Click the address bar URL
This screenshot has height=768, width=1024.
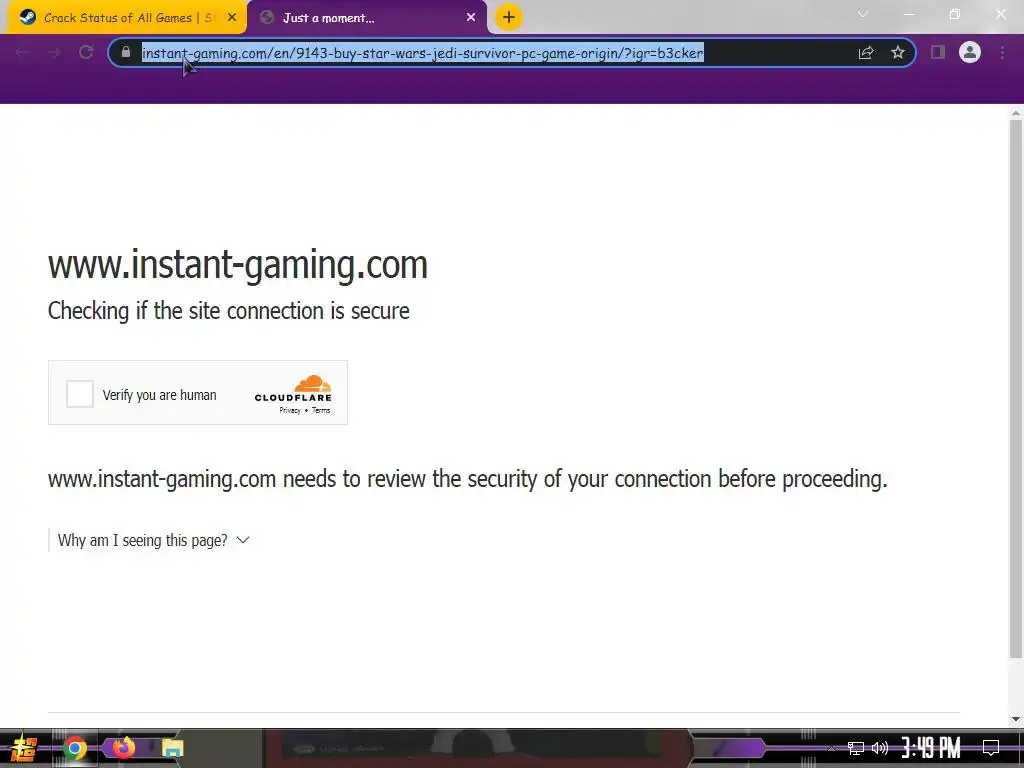(423, 53)
